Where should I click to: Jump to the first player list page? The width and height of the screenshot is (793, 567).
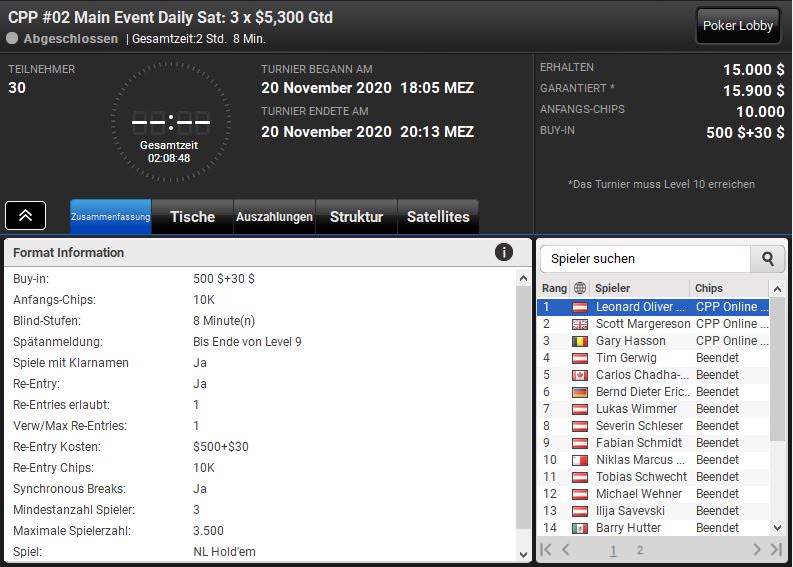click(546, 549)
